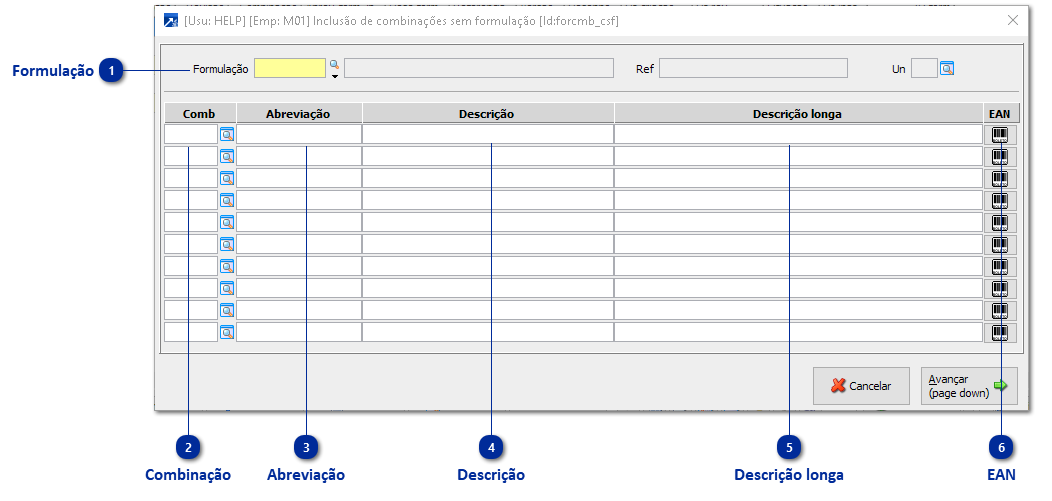Open the Comb search icon in sixth row
This screenshot has width=1052, height=501.
tap(227, 244)
